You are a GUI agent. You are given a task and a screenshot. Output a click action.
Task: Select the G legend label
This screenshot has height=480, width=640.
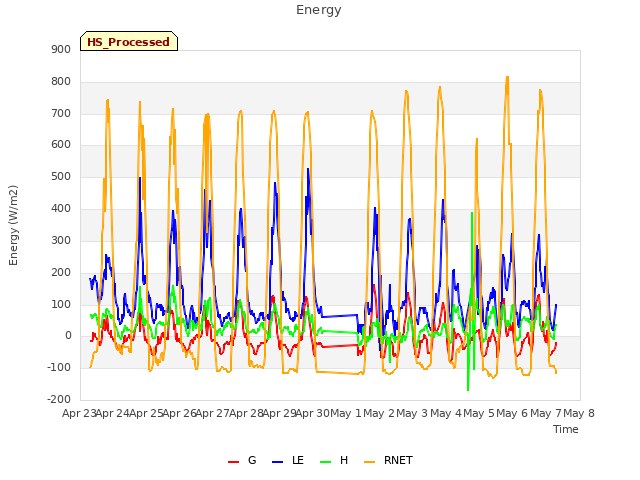(252, 460)
